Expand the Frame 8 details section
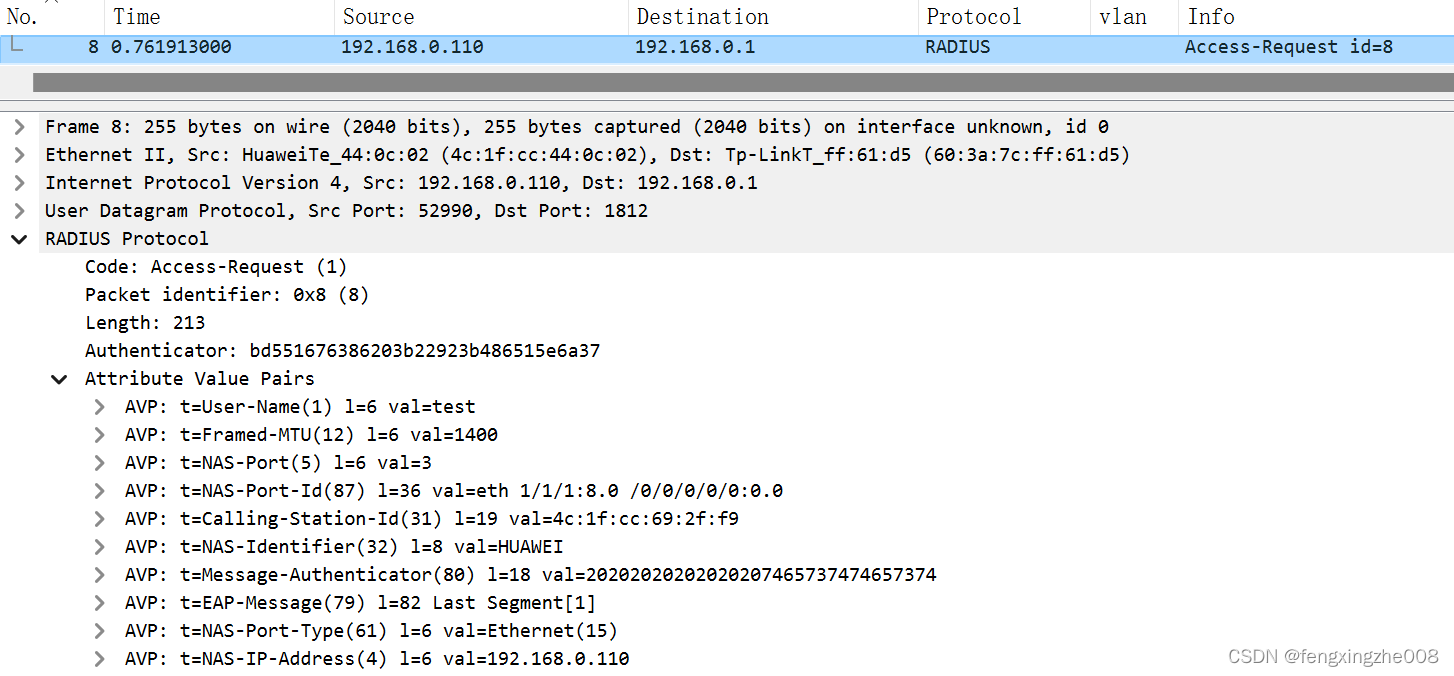The image size is (1454, 676). (19, 126)
